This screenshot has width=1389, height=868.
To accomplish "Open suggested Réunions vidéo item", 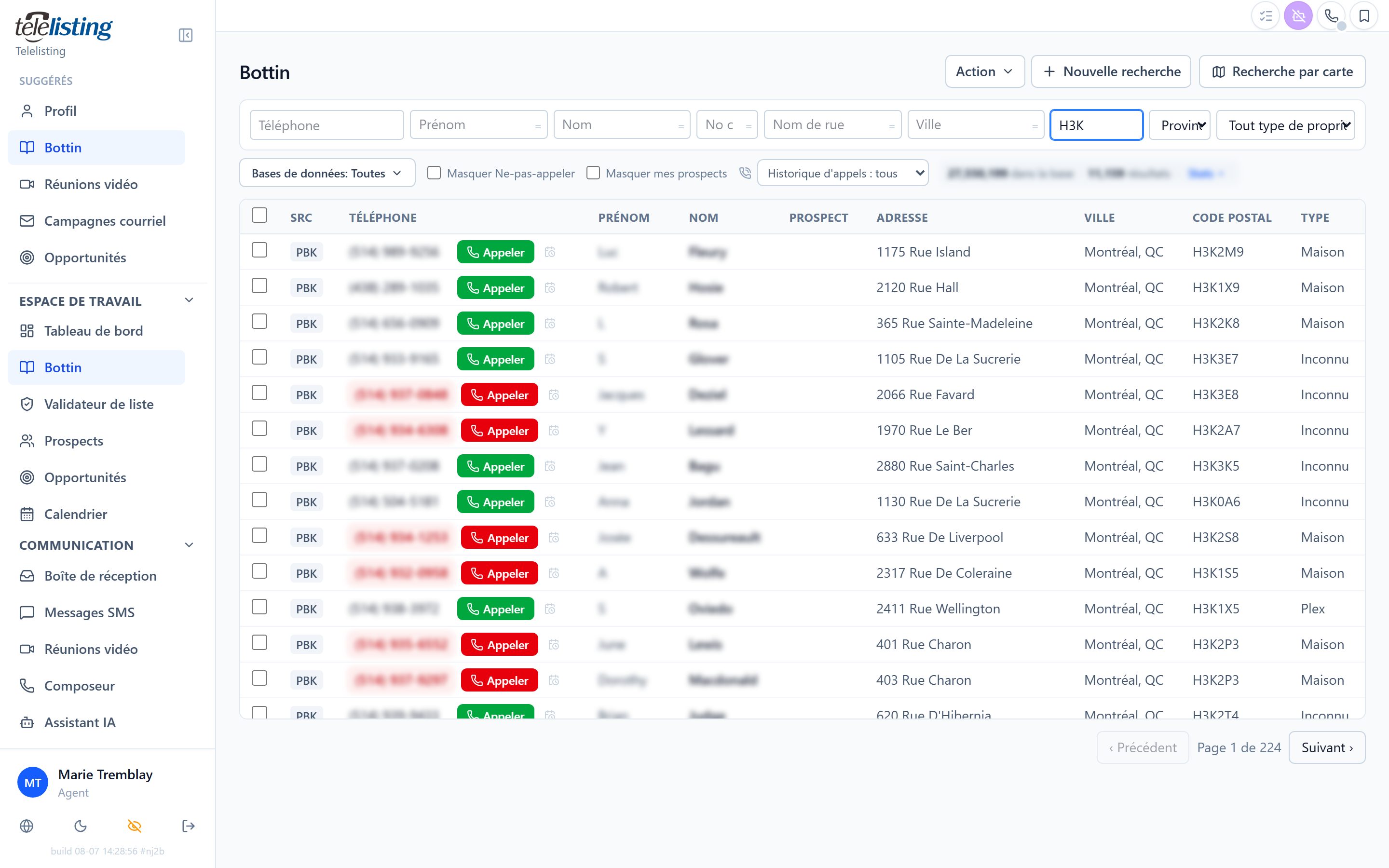I will [96, 184].
